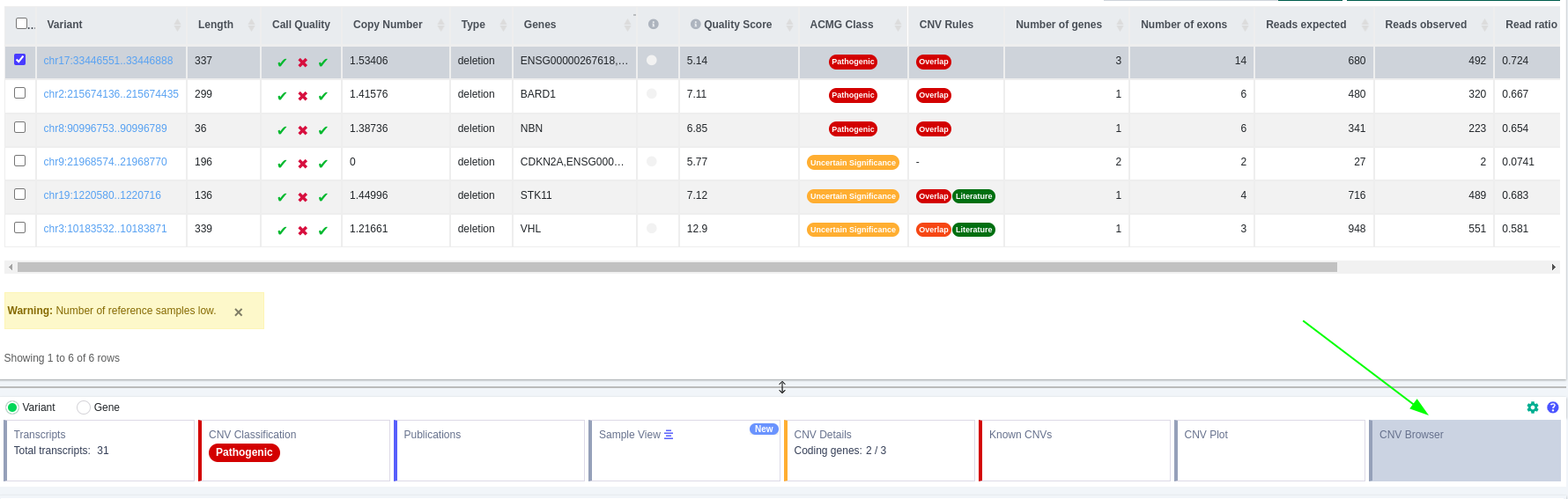The width and height of the screenshot is (1568, 499).
Task: Click first green check in chr2 row
Action: click(x=282, y=96)
